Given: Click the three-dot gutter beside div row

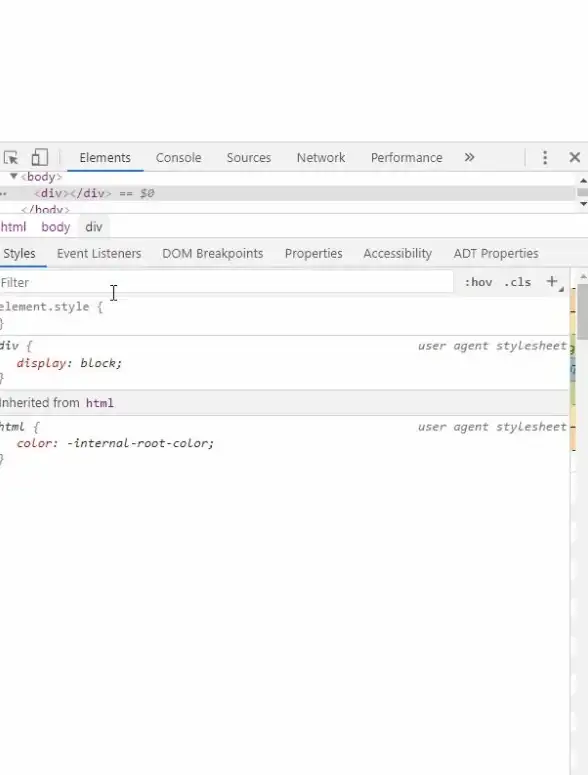Looking at the screenshot, I should [3, 193].
